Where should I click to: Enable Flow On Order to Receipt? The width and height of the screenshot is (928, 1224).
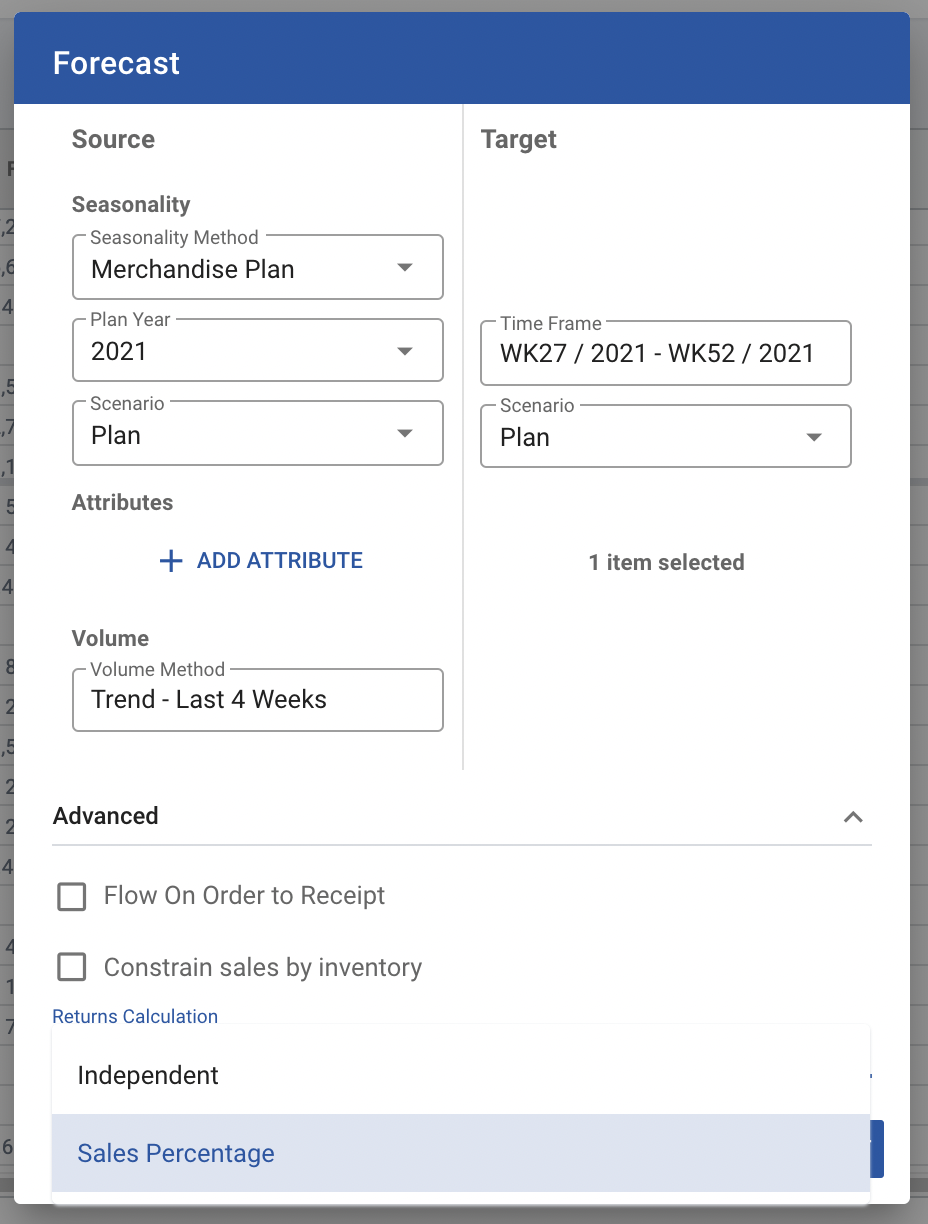tap(72, 896)
